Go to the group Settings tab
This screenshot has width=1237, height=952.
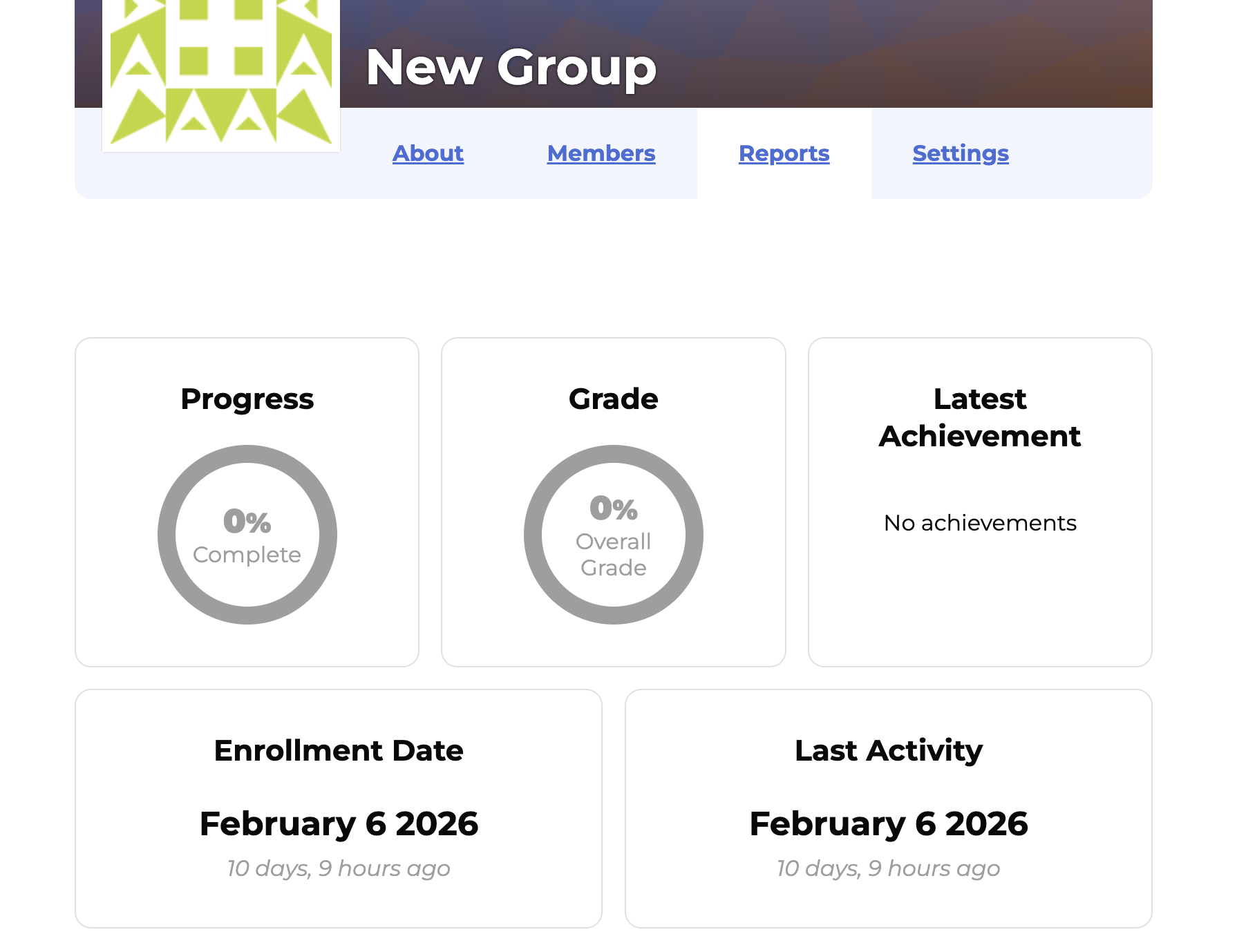pos(960,153)
